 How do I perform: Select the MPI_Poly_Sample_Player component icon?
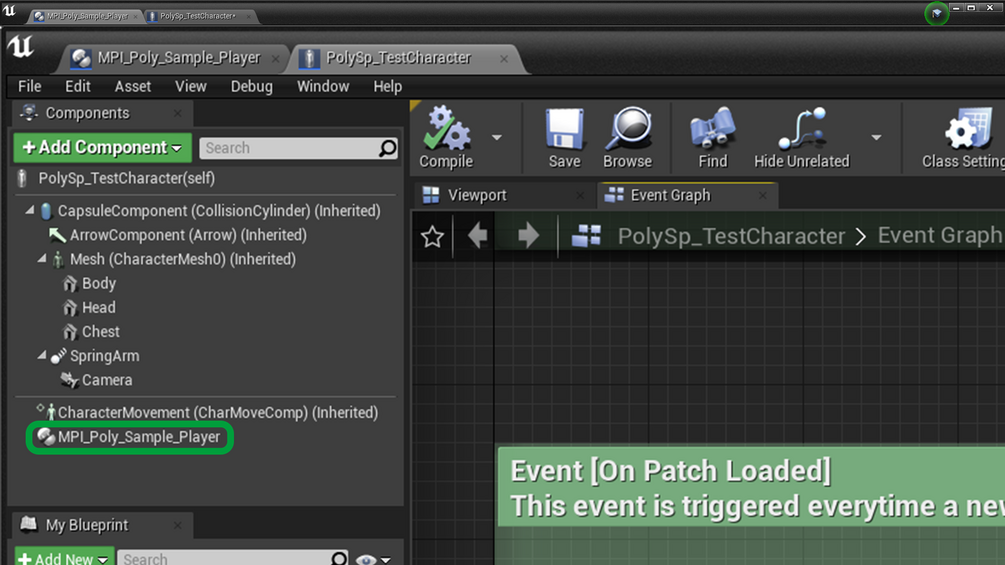click(46, 437)
